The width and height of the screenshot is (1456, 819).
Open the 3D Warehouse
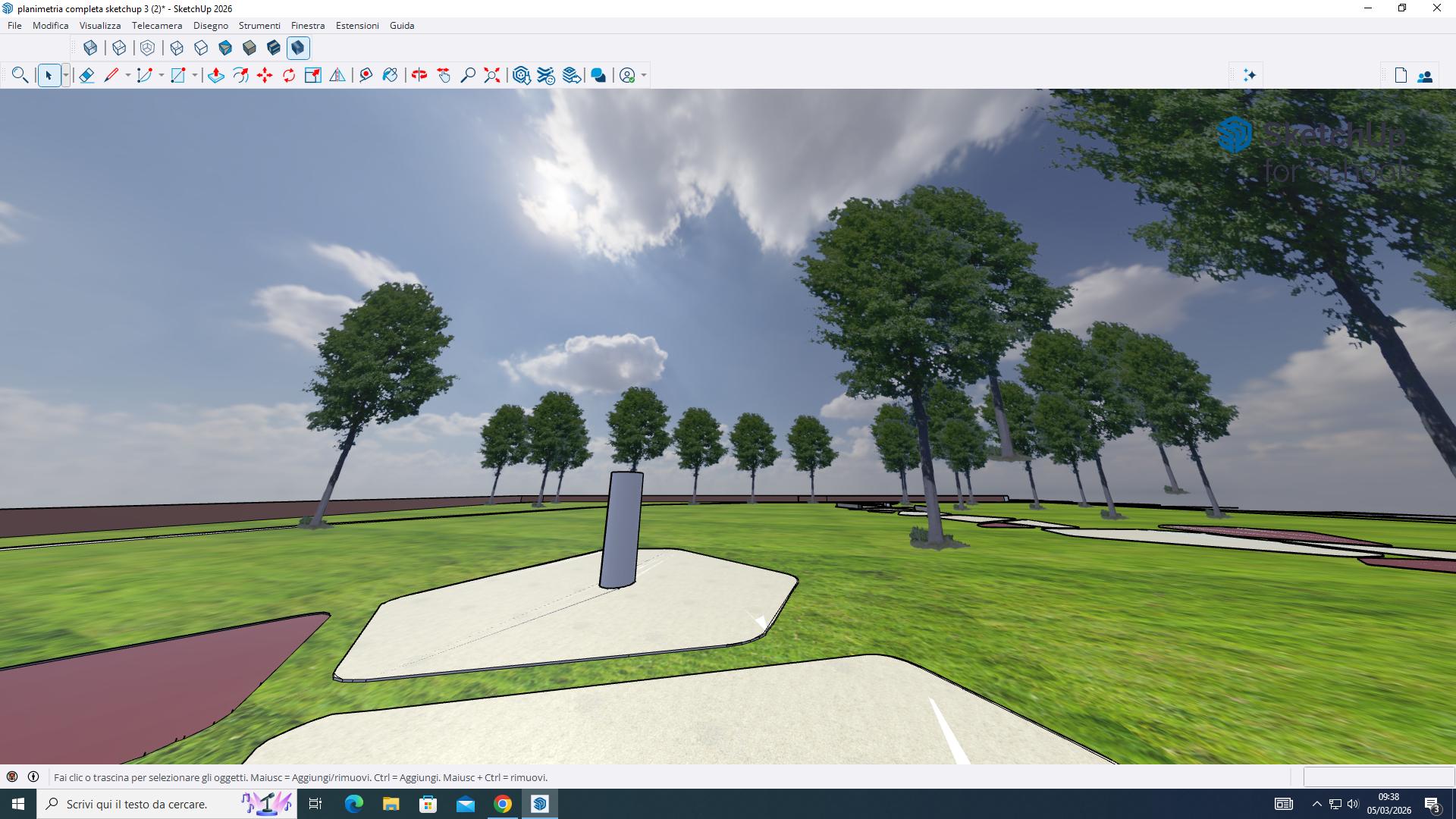pyautogui.click(x=521, y=75)
